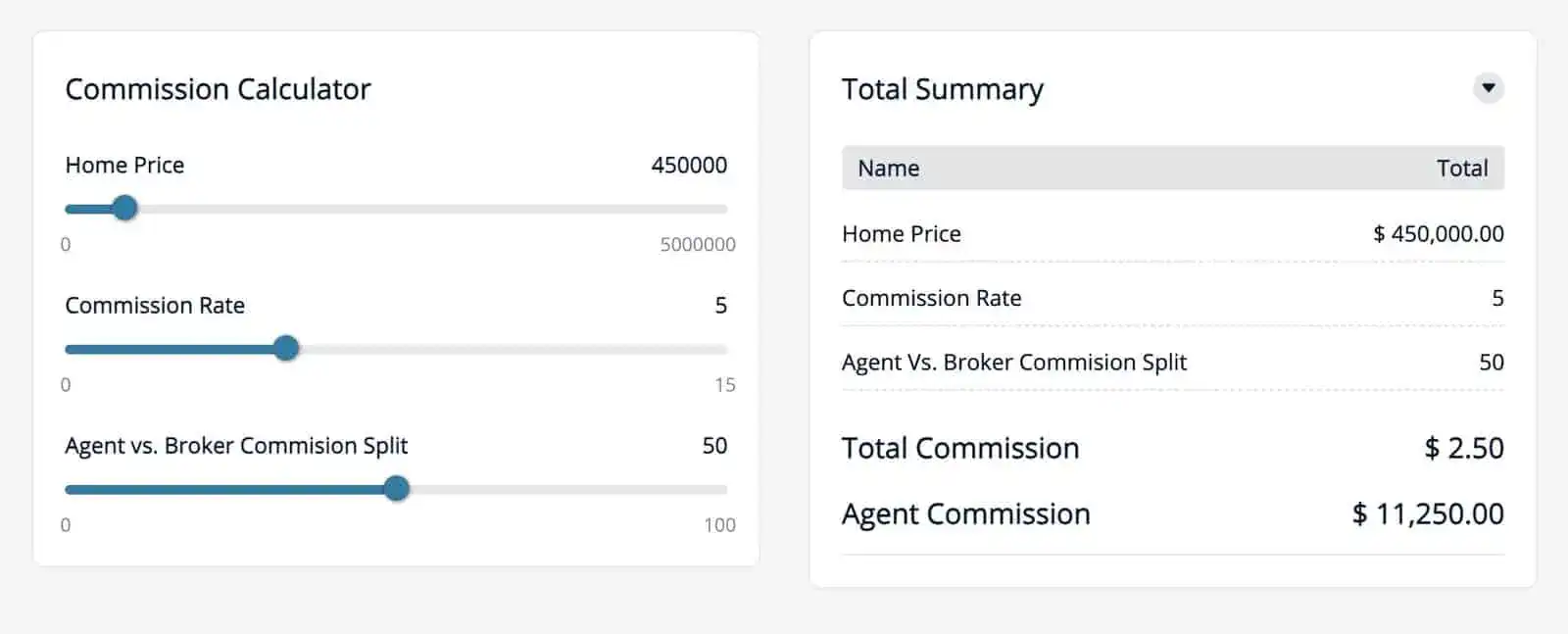Click the Commission Calculator title

(x=218, y=89)
